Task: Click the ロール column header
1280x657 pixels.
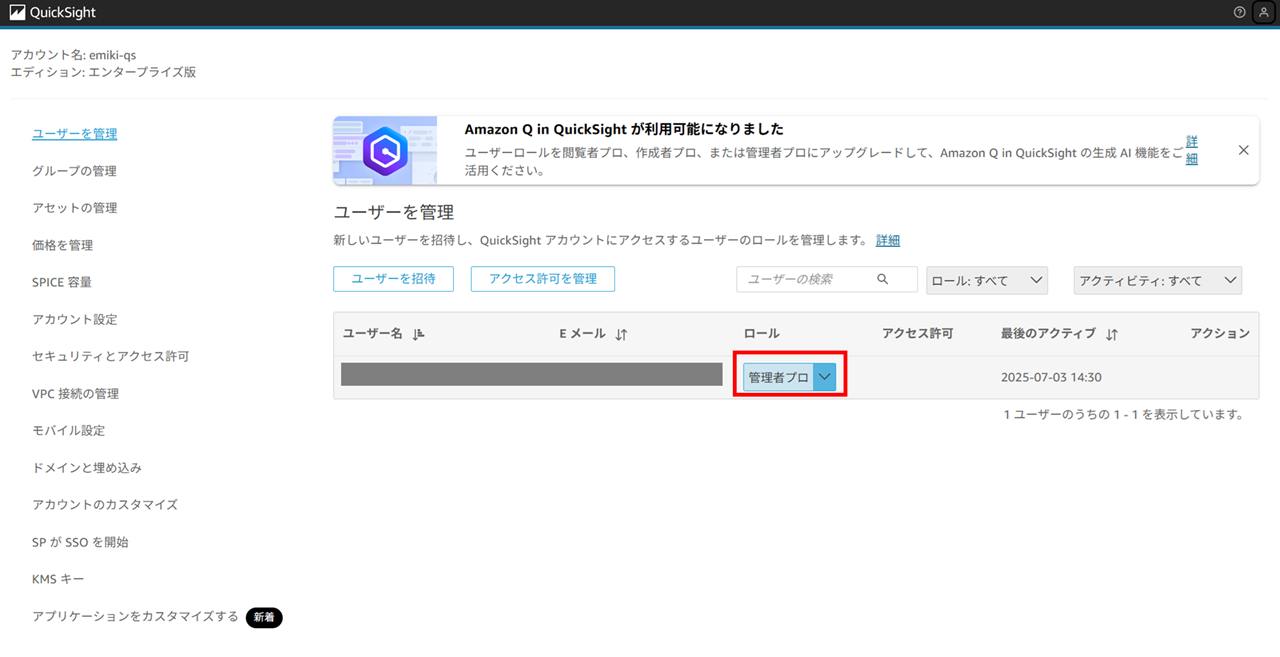Action: (761, 333)
